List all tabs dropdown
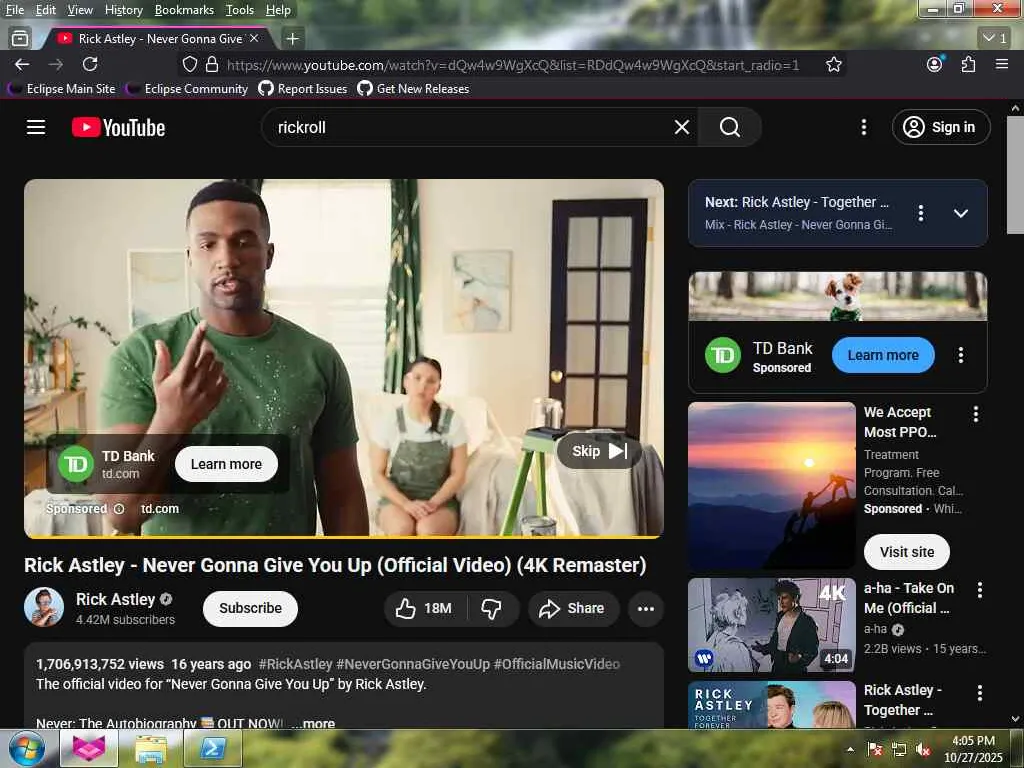 995,39
